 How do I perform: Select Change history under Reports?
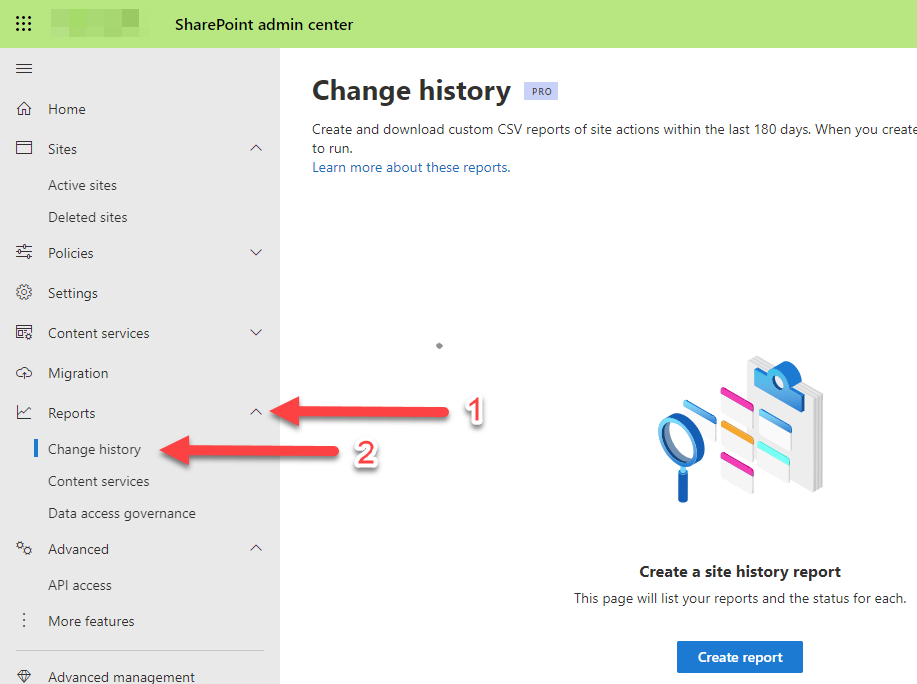tap(94, 450)
